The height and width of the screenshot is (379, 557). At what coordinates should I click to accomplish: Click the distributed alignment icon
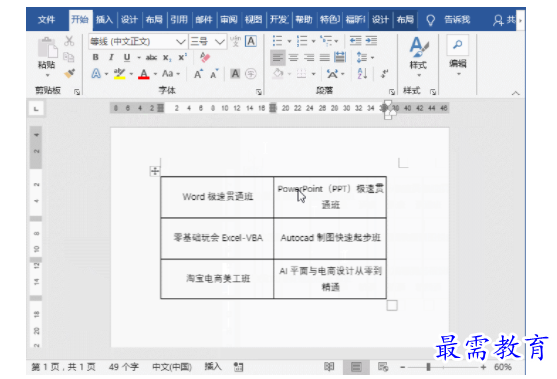click(x=340, y=57)
